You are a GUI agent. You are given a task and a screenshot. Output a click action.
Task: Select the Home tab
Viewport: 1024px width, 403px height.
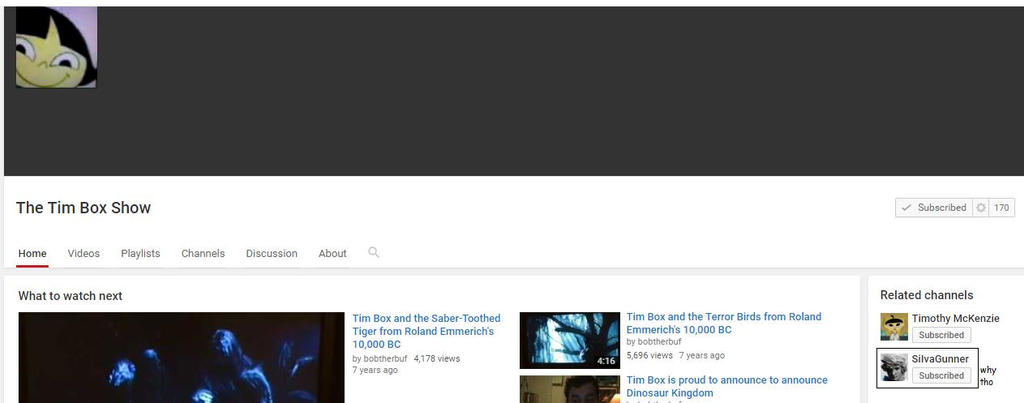click(32, 253)
